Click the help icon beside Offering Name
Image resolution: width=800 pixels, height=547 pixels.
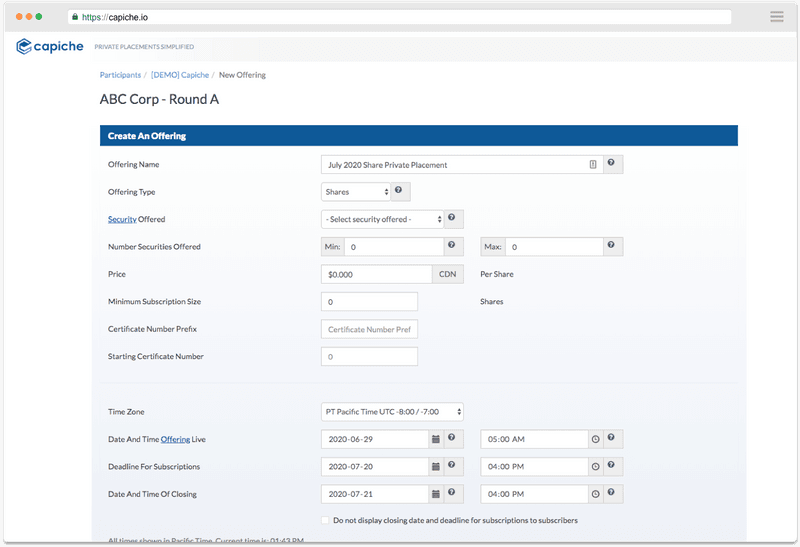[x=611, y=164]
